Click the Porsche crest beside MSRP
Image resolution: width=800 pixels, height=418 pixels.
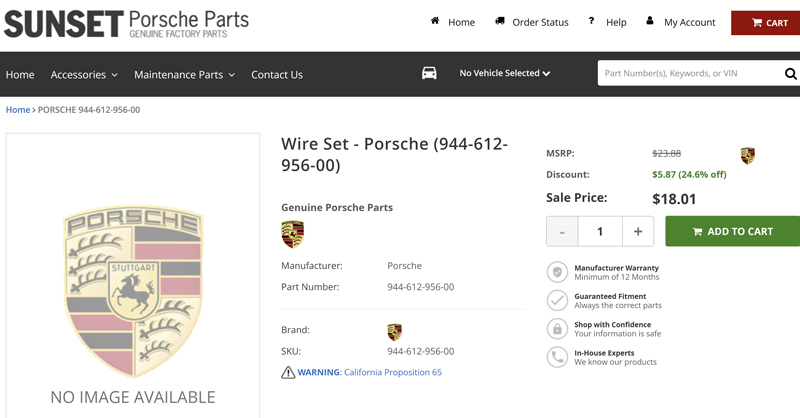[747, 156]
